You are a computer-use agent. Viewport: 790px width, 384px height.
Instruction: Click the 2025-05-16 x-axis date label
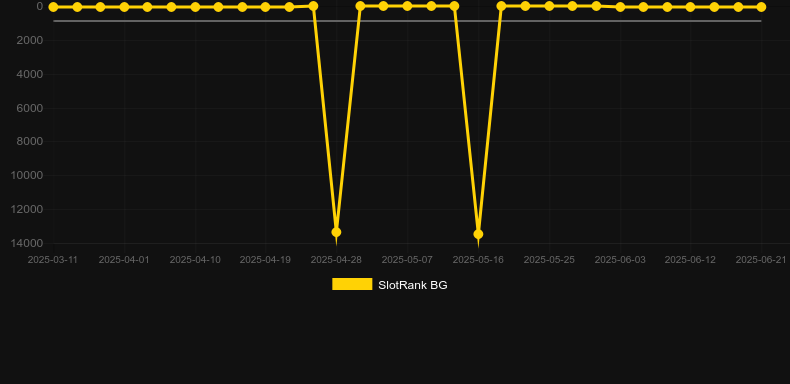point(478,260)
